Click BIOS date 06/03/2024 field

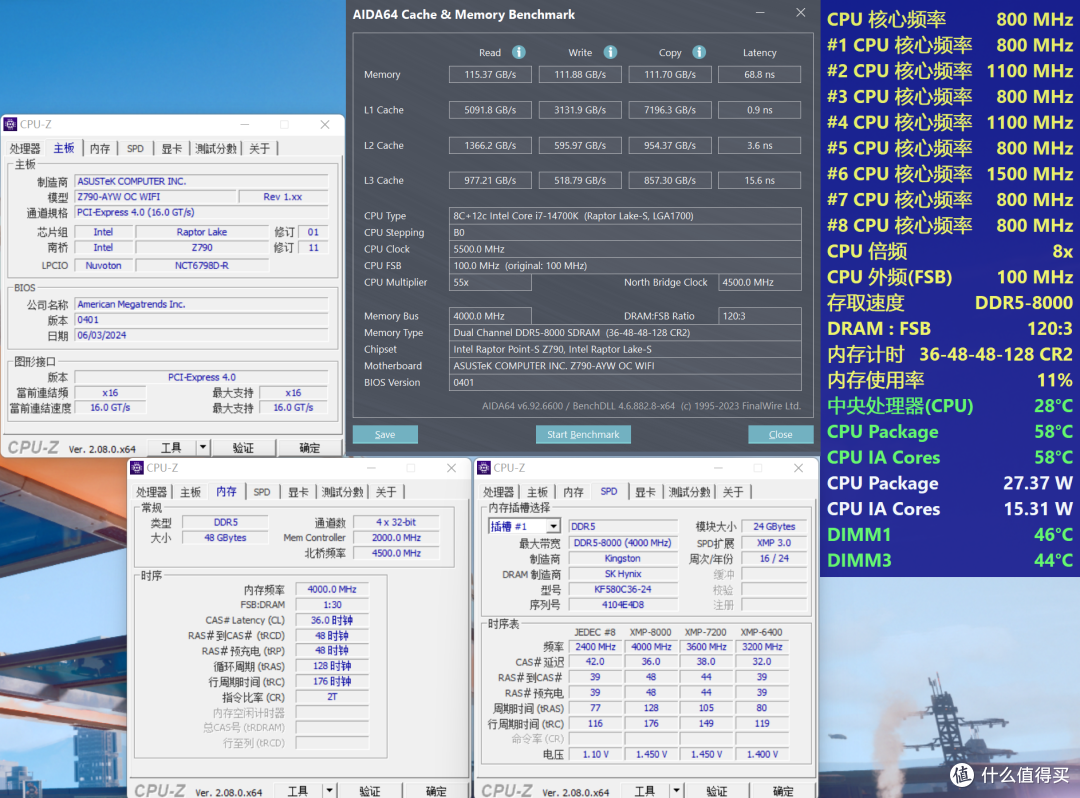pos(201,335)
